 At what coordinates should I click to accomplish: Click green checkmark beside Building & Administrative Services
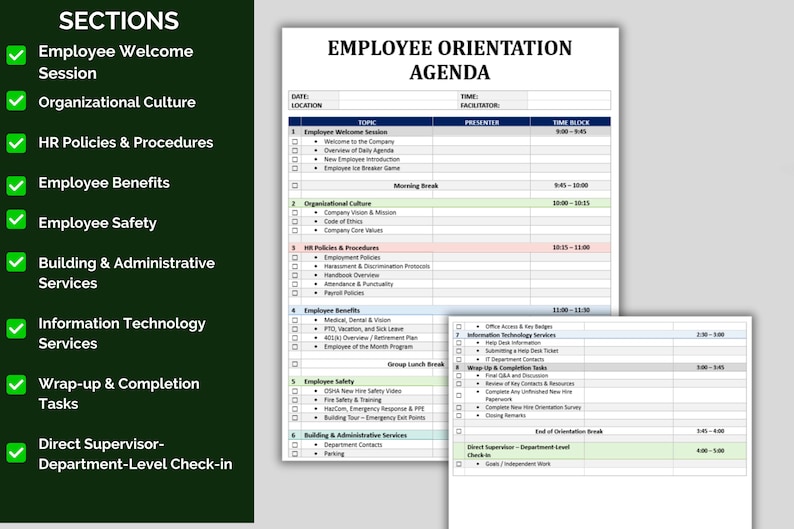click(16, 262)
